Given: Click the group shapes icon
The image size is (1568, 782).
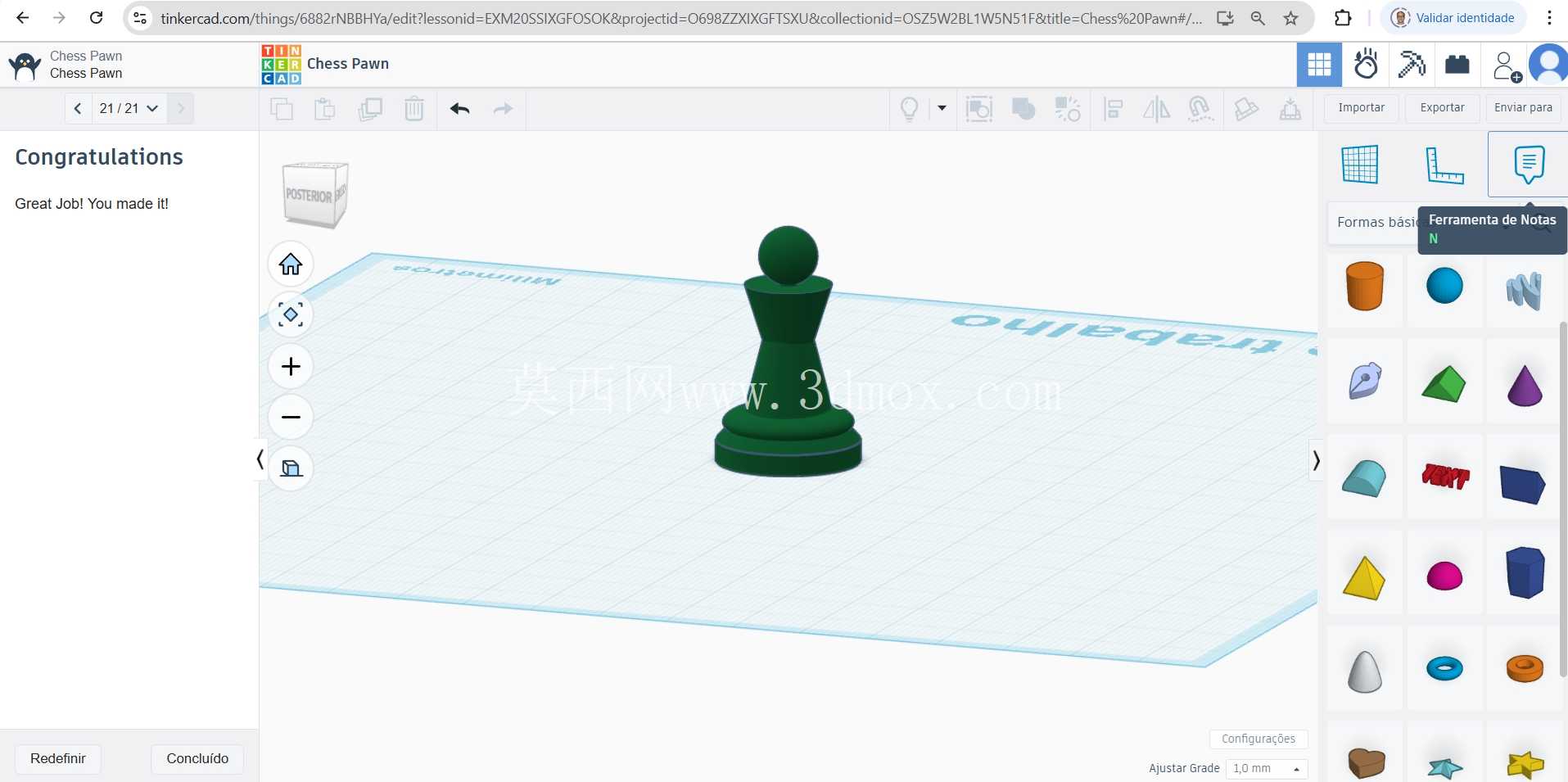Looking at the screenshot, I should pos(1023,109).
